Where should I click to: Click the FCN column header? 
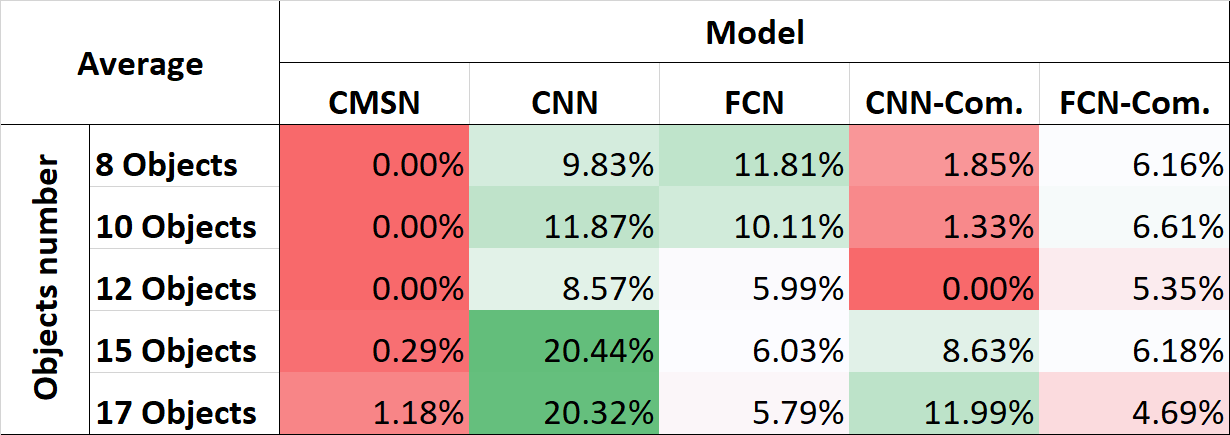coord(753,104)
